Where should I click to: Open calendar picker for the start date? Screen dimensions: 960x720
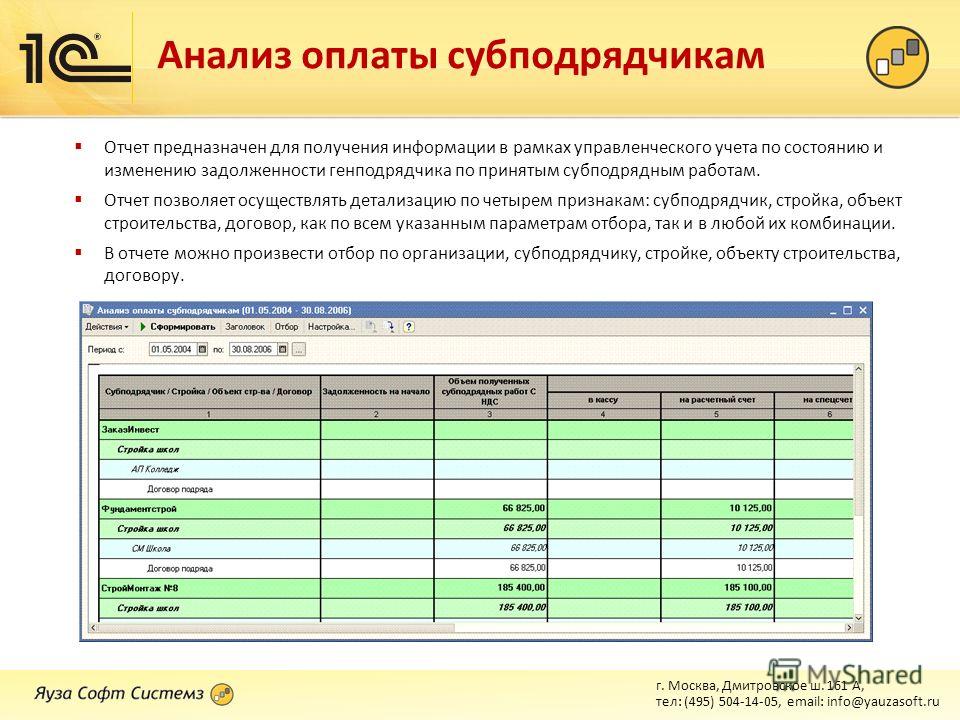(x=203, y=350)
